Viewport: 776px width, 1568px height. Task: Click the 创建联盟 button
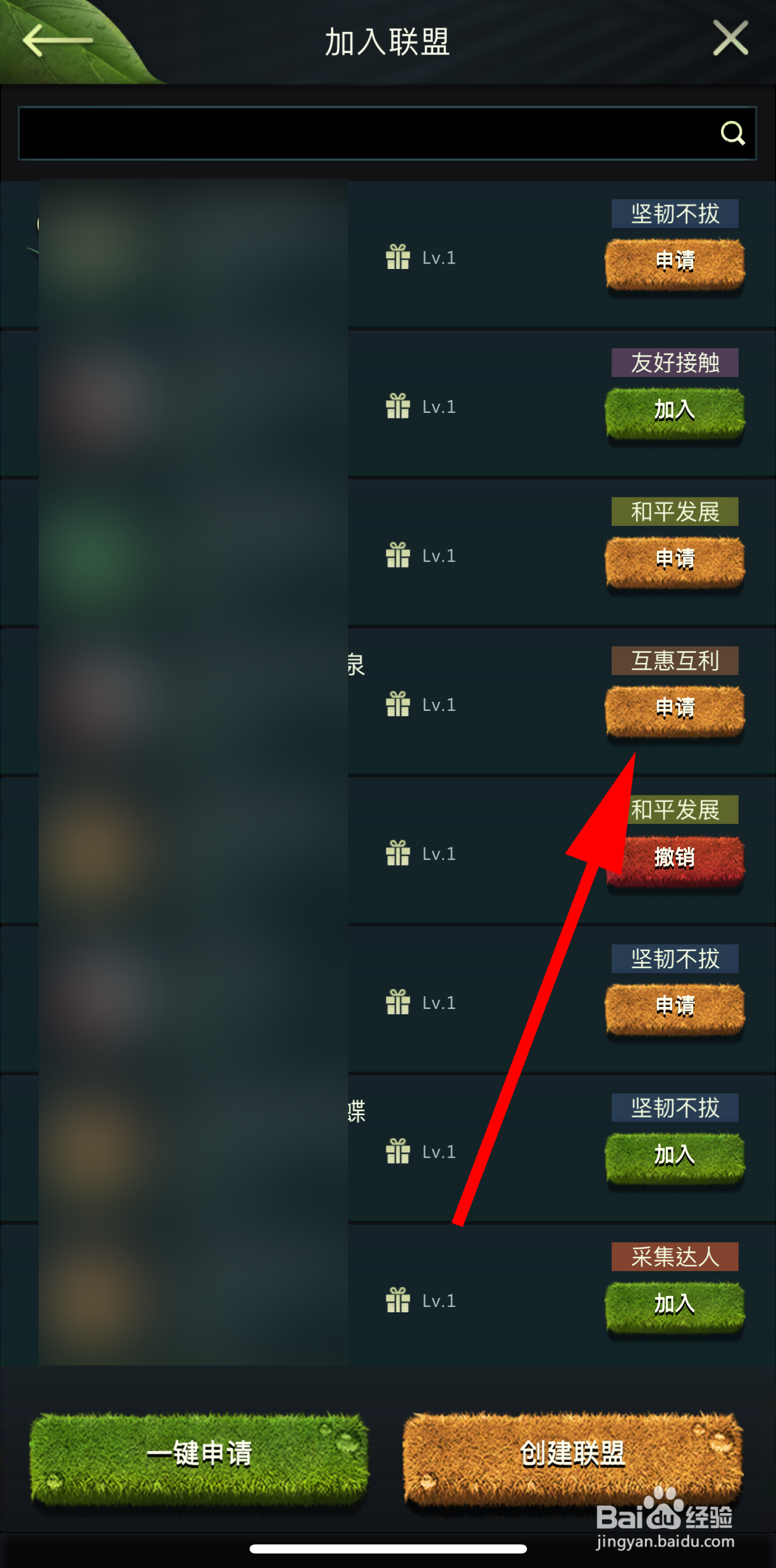(x=573, y=1456)
